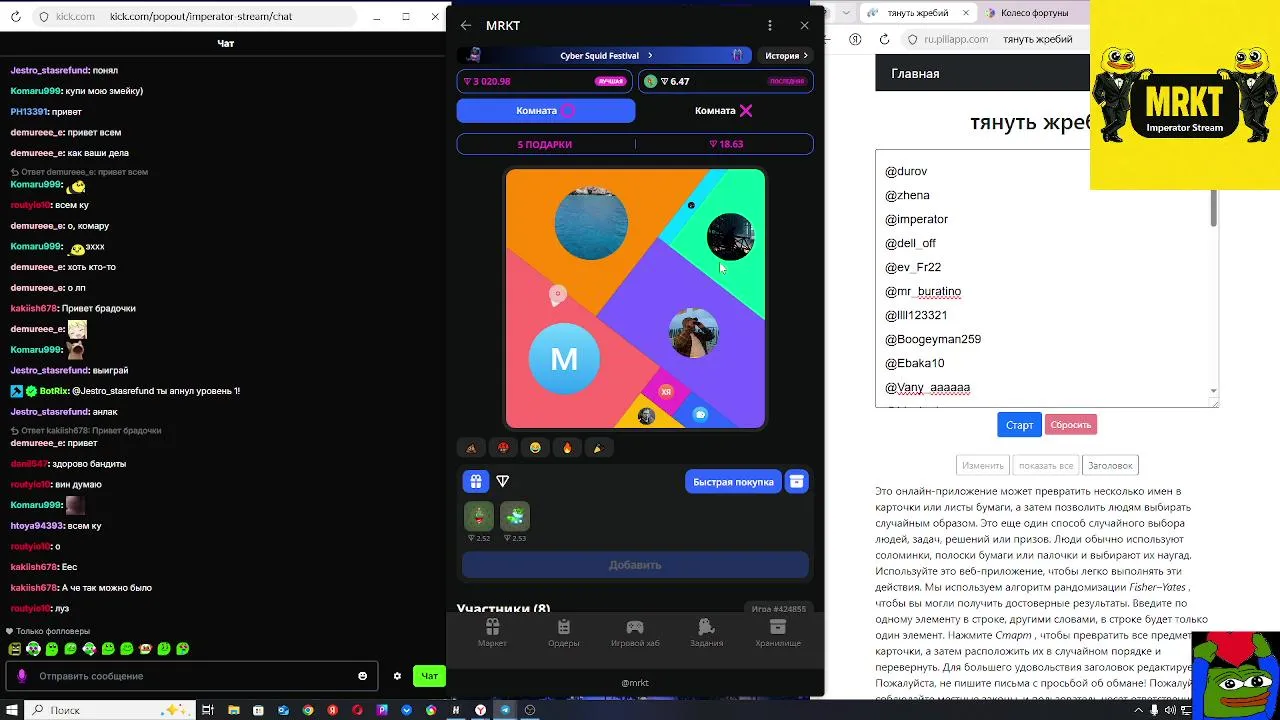Send the red mushroom emoji reaction
1280x720 pixels.
click(x=503, y=448)
